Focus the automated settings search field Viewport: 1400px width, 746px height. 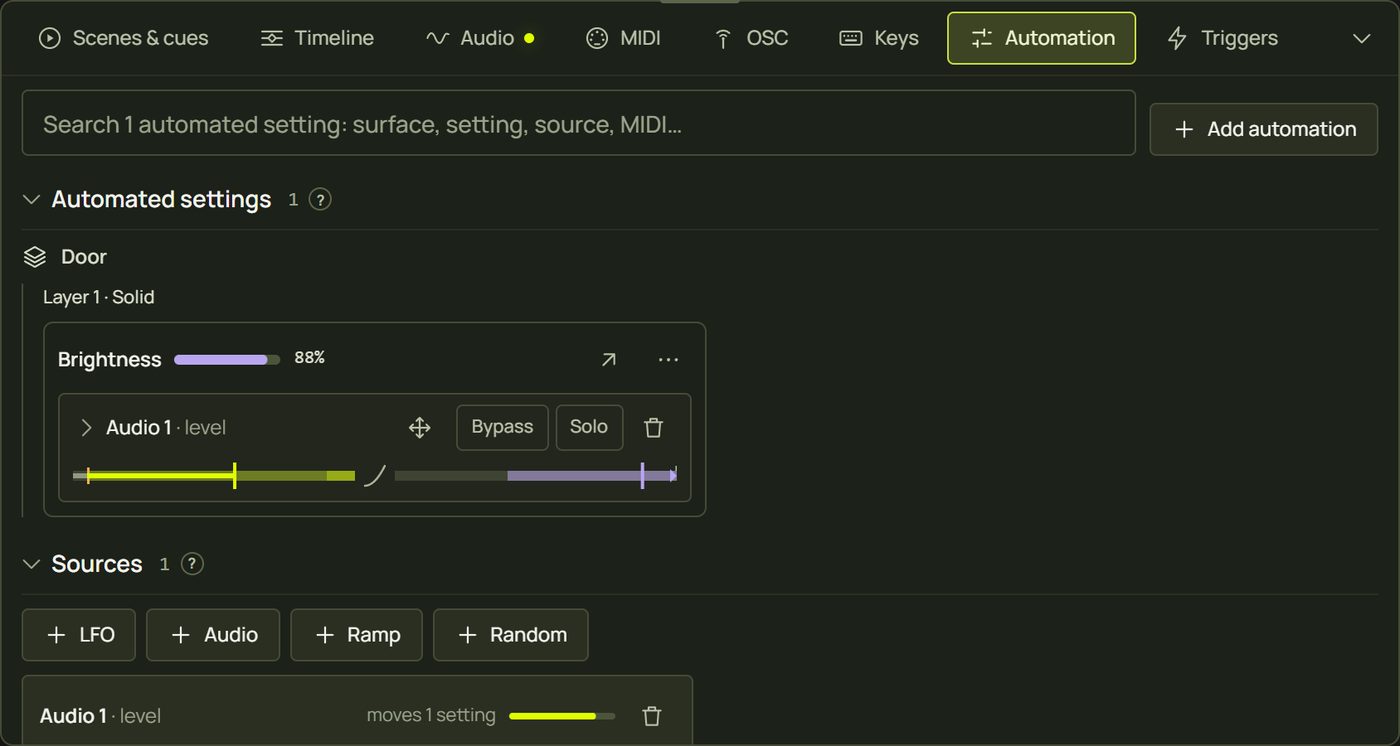579,123
